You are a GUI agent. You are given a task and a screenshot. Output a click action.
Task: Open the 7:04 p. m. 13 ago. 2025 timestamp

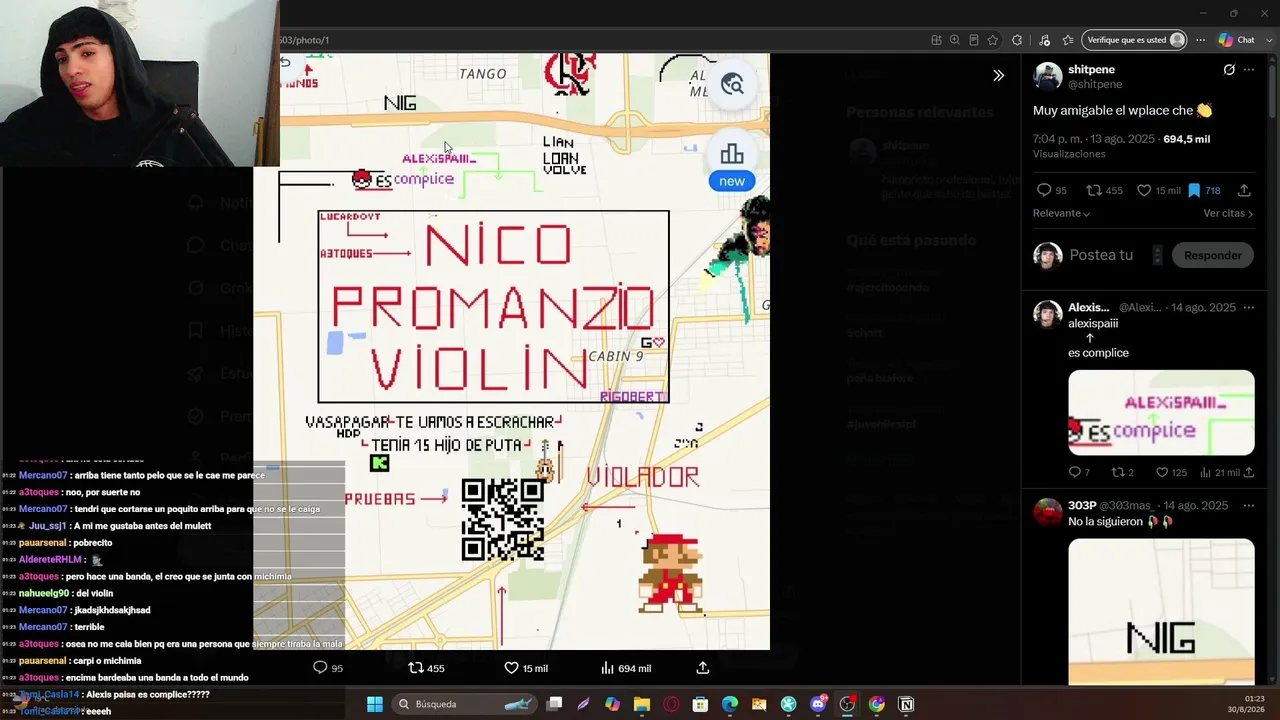pyautogui.click(x=1093, y=139)
